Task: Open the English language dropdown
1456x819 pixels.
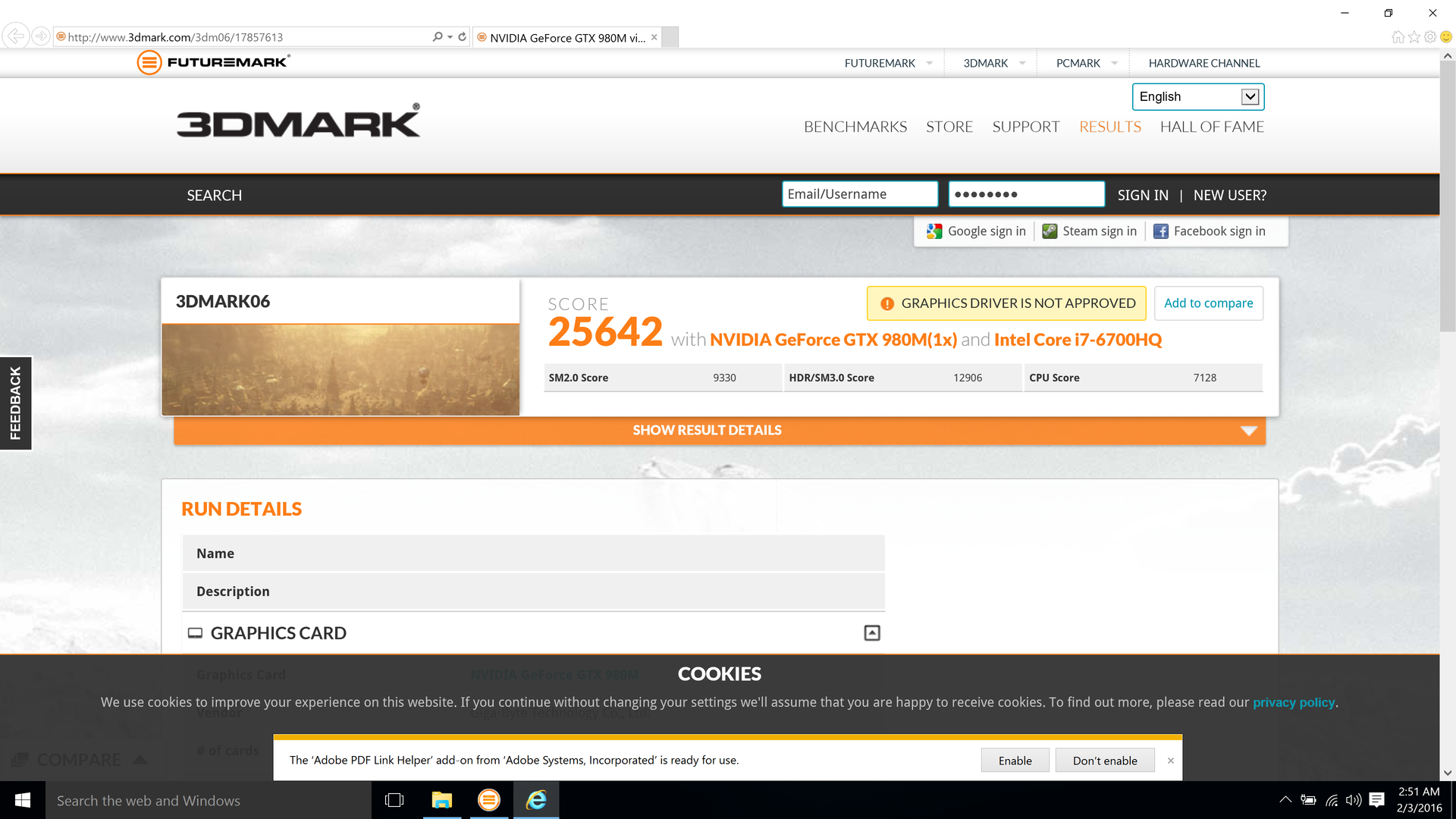Action: [1197, 96]
